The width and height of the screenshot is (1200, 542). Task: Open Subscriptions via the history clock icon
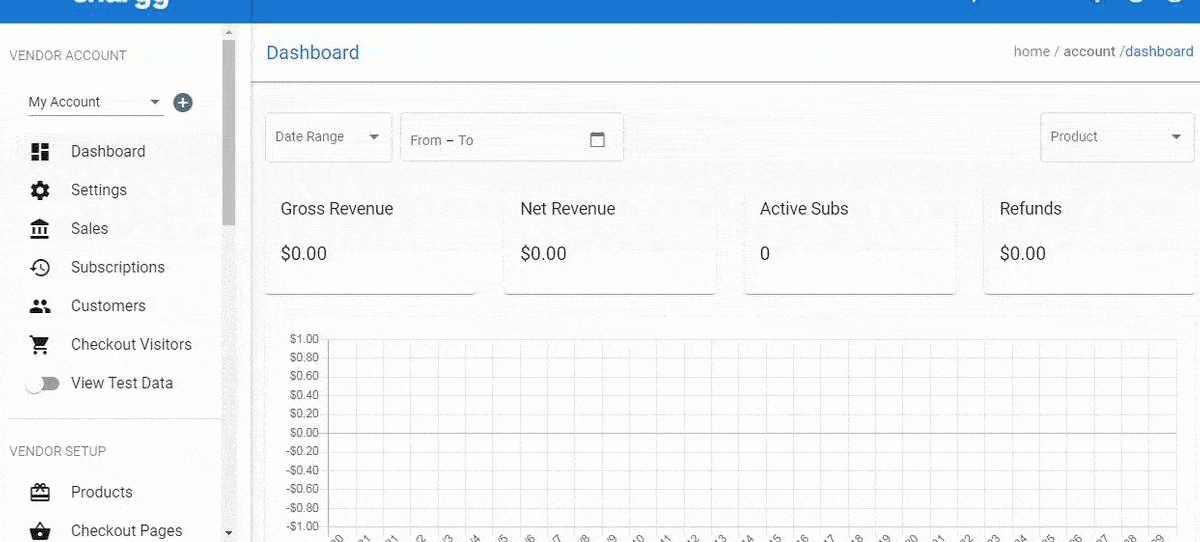point(40,268)
